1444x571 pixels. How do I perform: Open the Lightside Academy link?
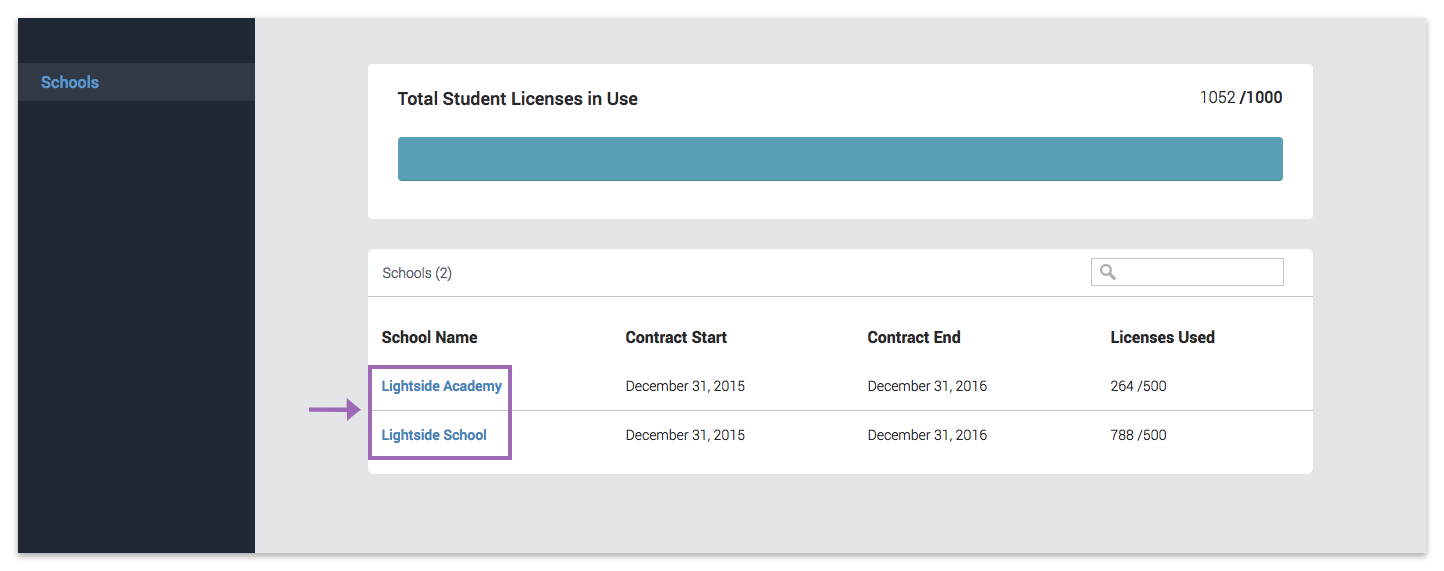click(x=441, y=386)
